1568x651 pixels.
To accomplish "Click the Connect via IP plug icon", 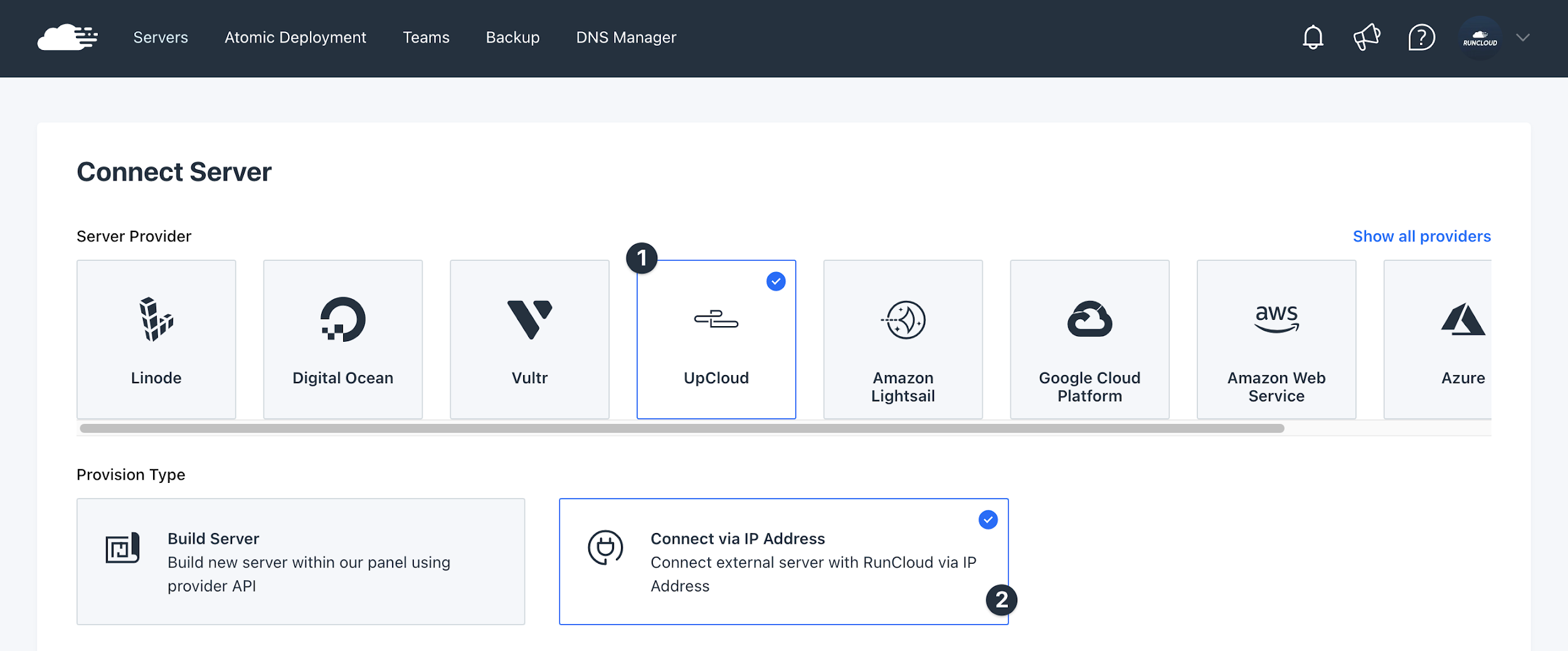I will pyautogui.click(x=605, y=548).
